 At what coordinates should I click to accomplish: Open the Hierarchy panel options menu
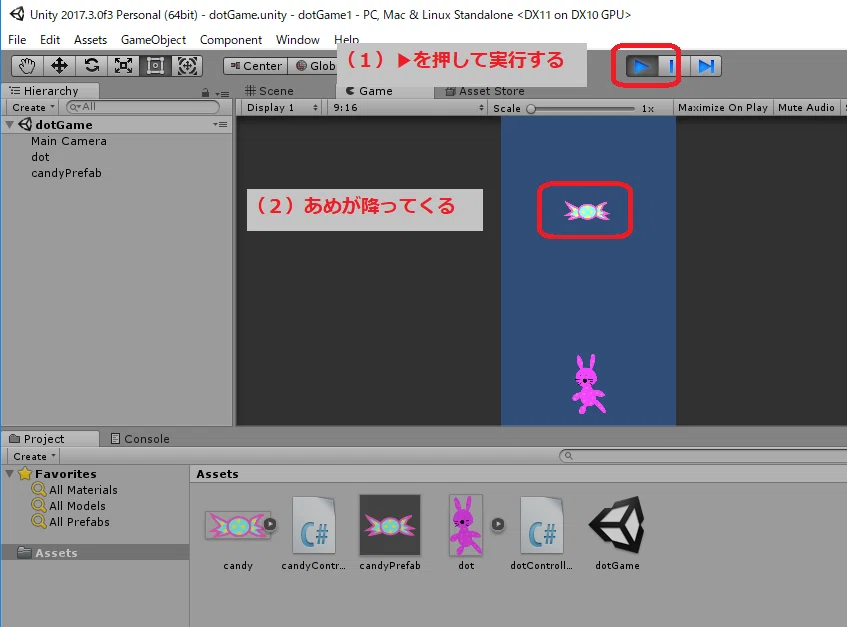click(x=222, y=93)
